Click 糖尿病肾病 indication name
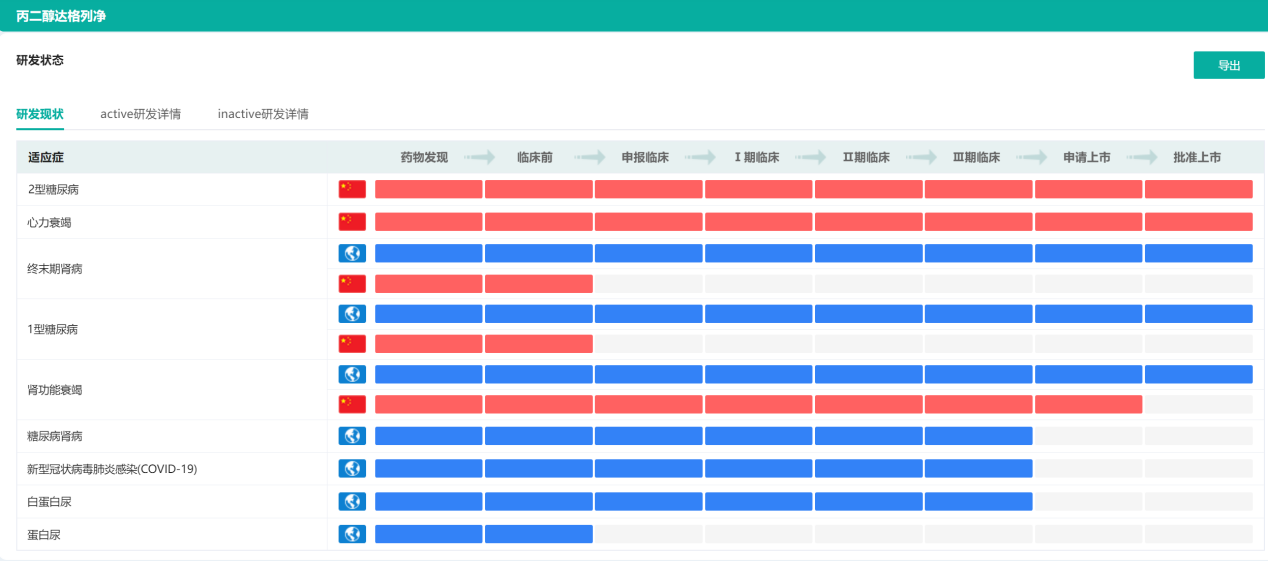Screen dimensions: 1268x561 [x=55, y=436]
